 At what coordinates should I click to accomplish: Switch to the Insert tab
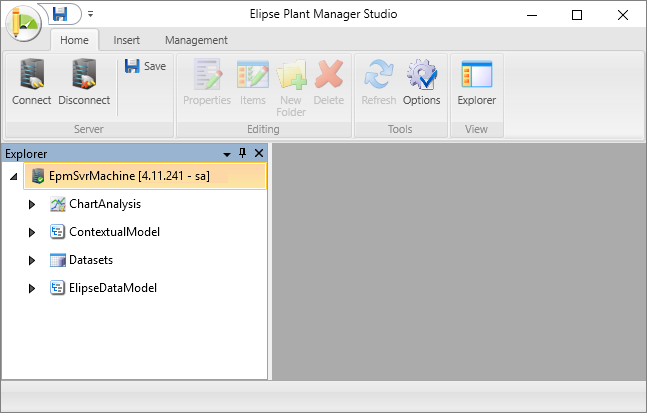[x=126, y=40]
